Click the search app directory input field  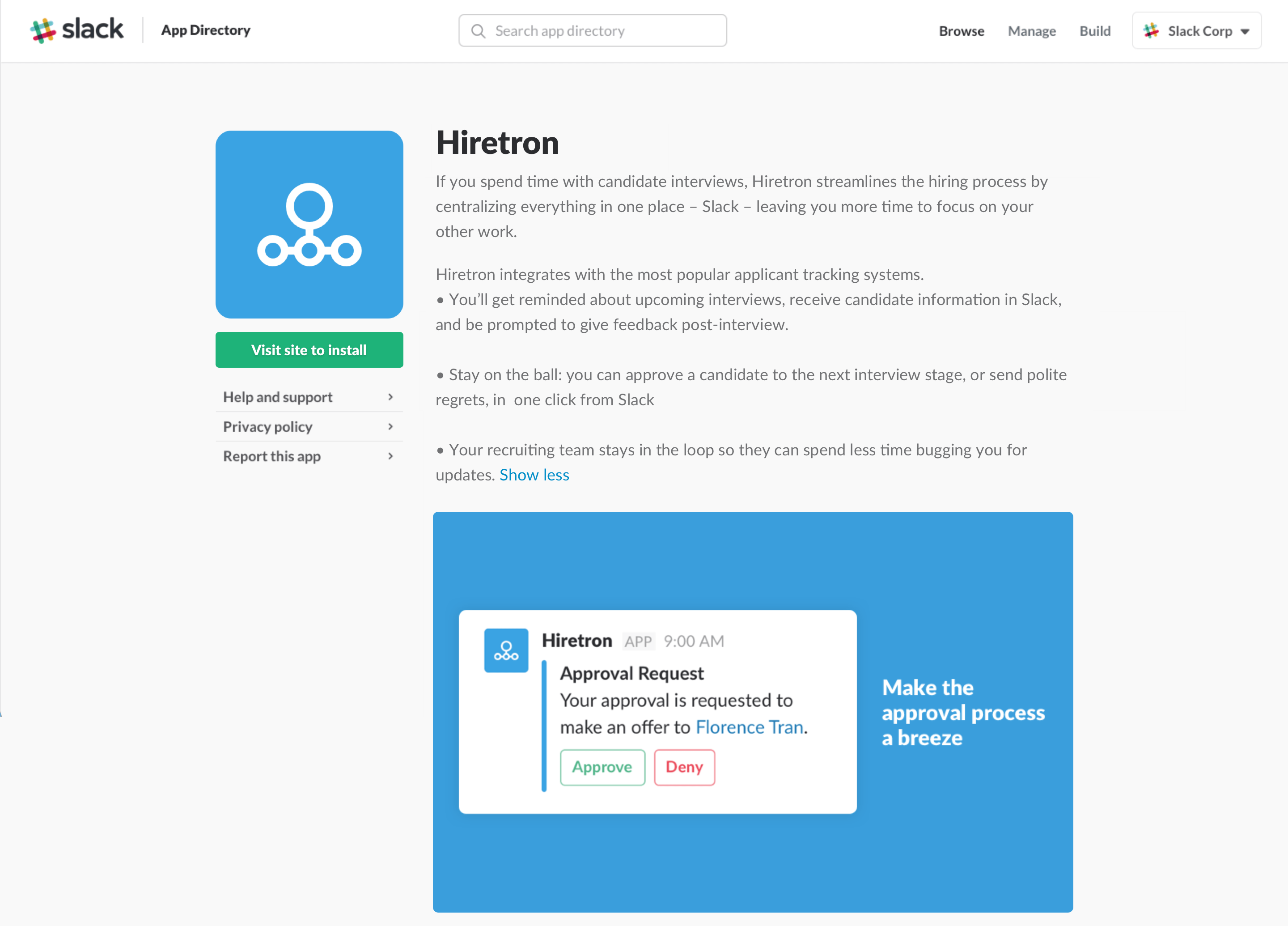tap(592, 30)
